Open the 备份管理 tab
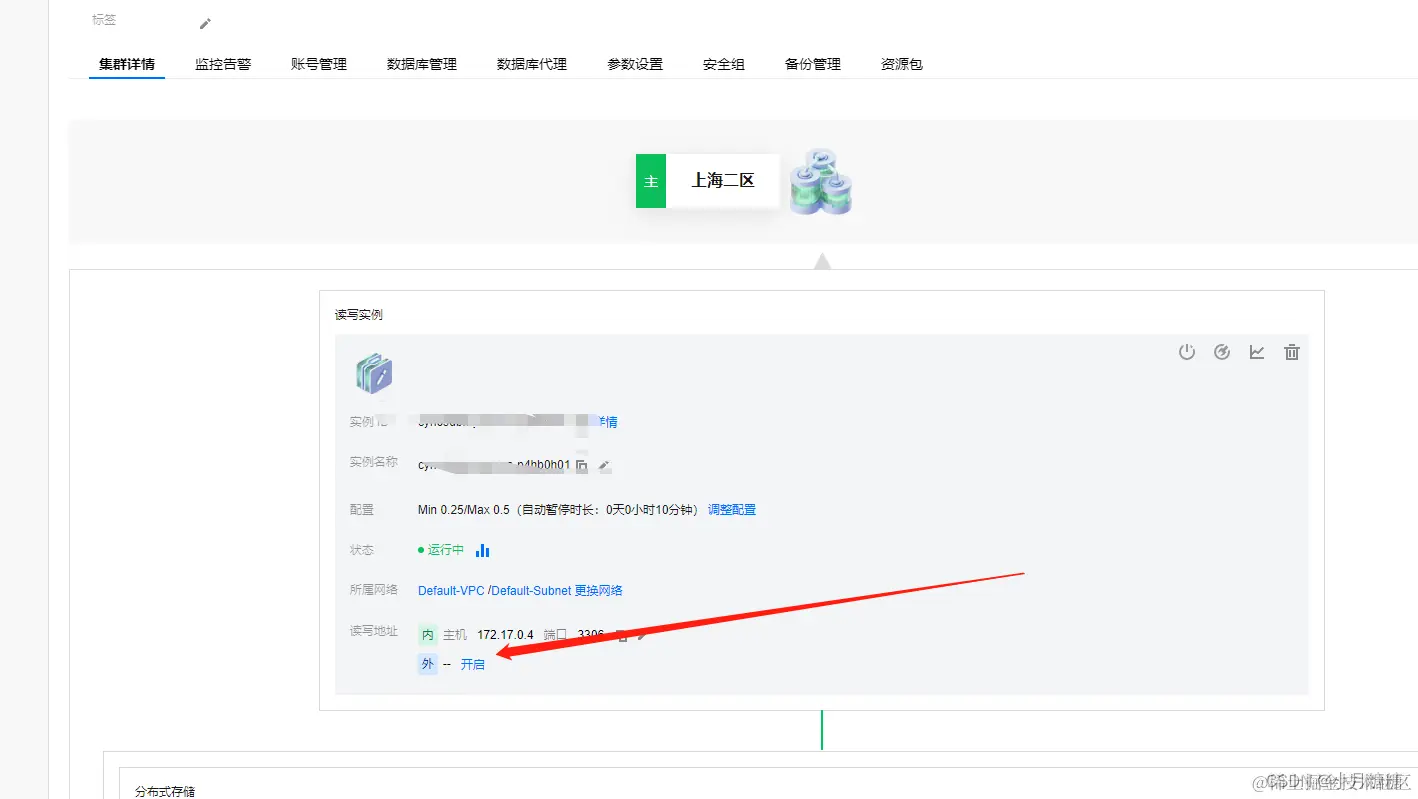The image size is (1418, 799). (x=812, y=63)
